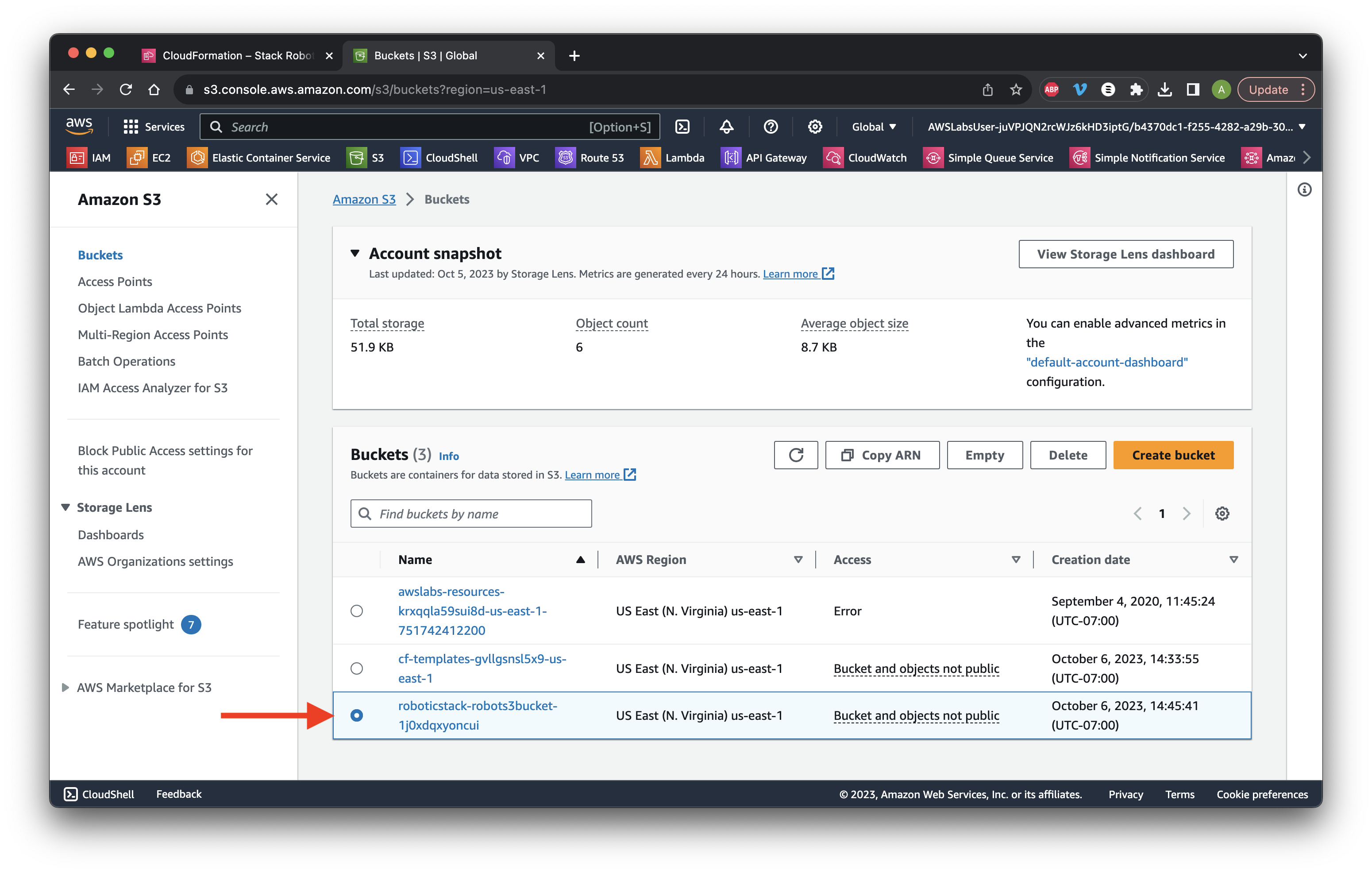Viewport: 1372px width, 873px height.
Task: Open the Services grid menu
Action: point(154,127)
